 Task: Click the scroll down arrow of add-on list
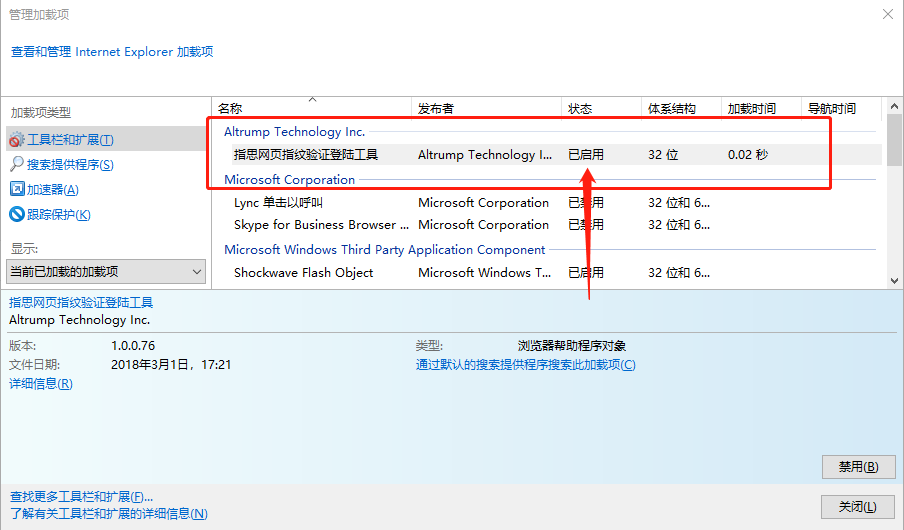click(894, 281)
